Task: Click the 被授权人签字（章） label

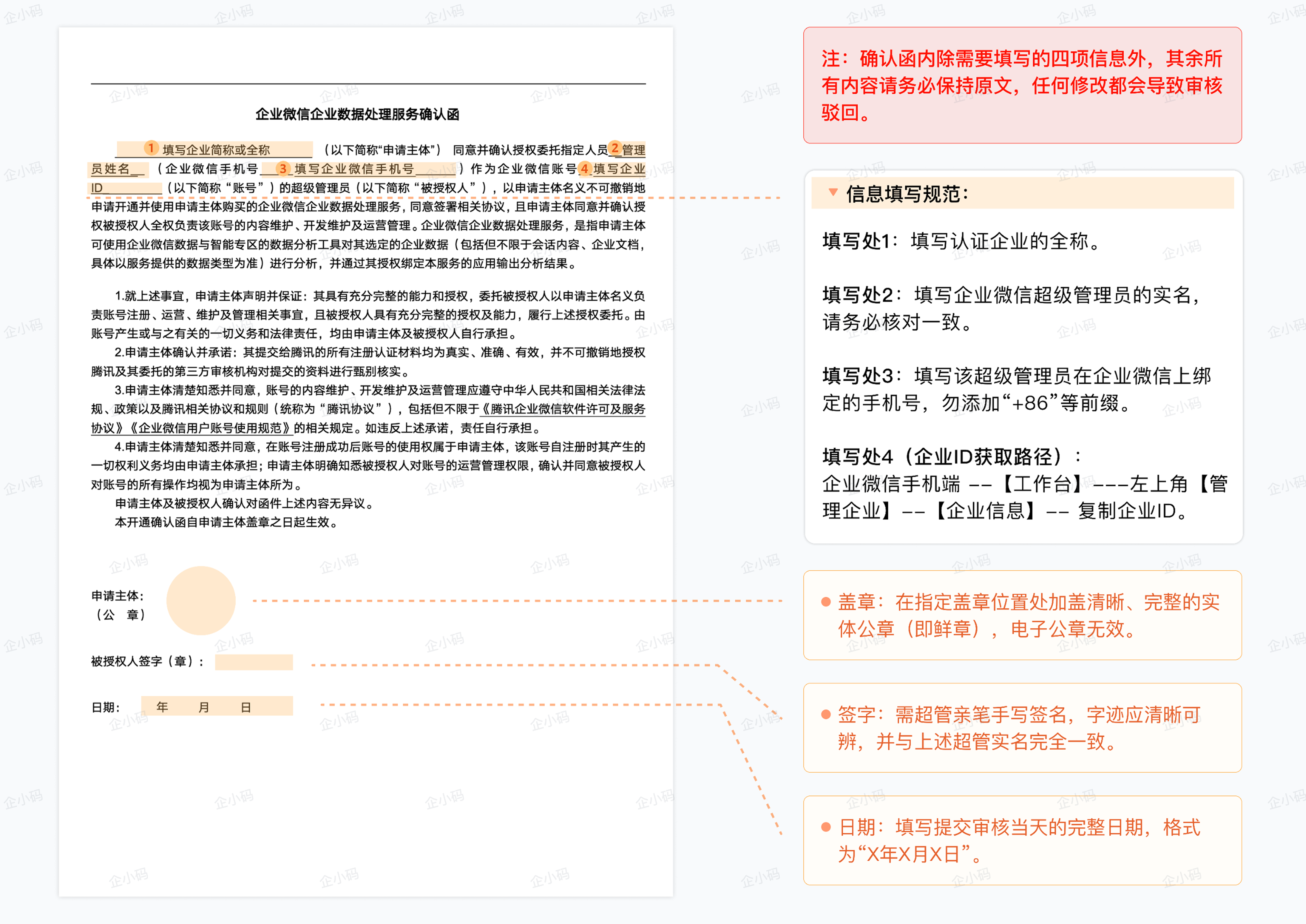Action: tap(147, 661)
